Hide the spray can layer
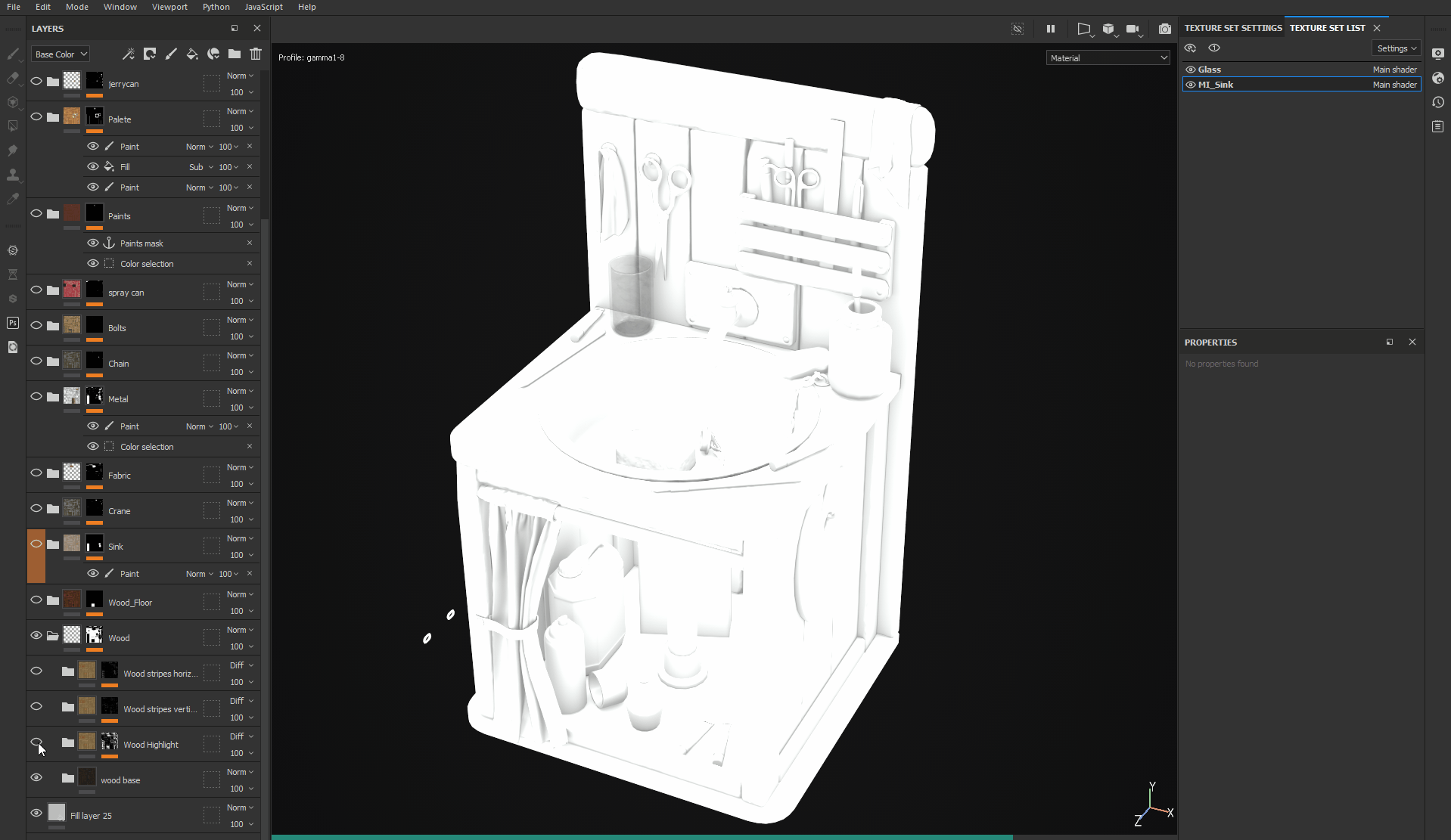 pyautogui.click(x=36, y=290)
